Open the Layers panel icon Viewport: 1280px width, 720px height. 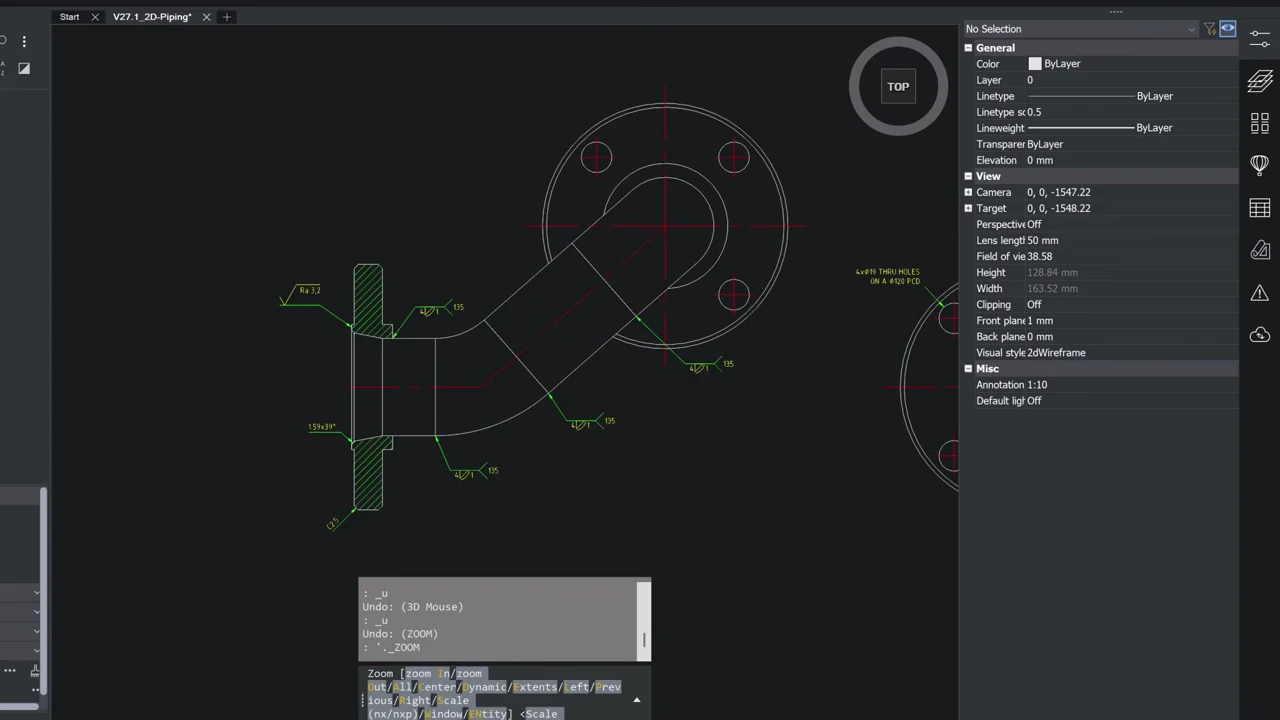[x=1259, y=81]
